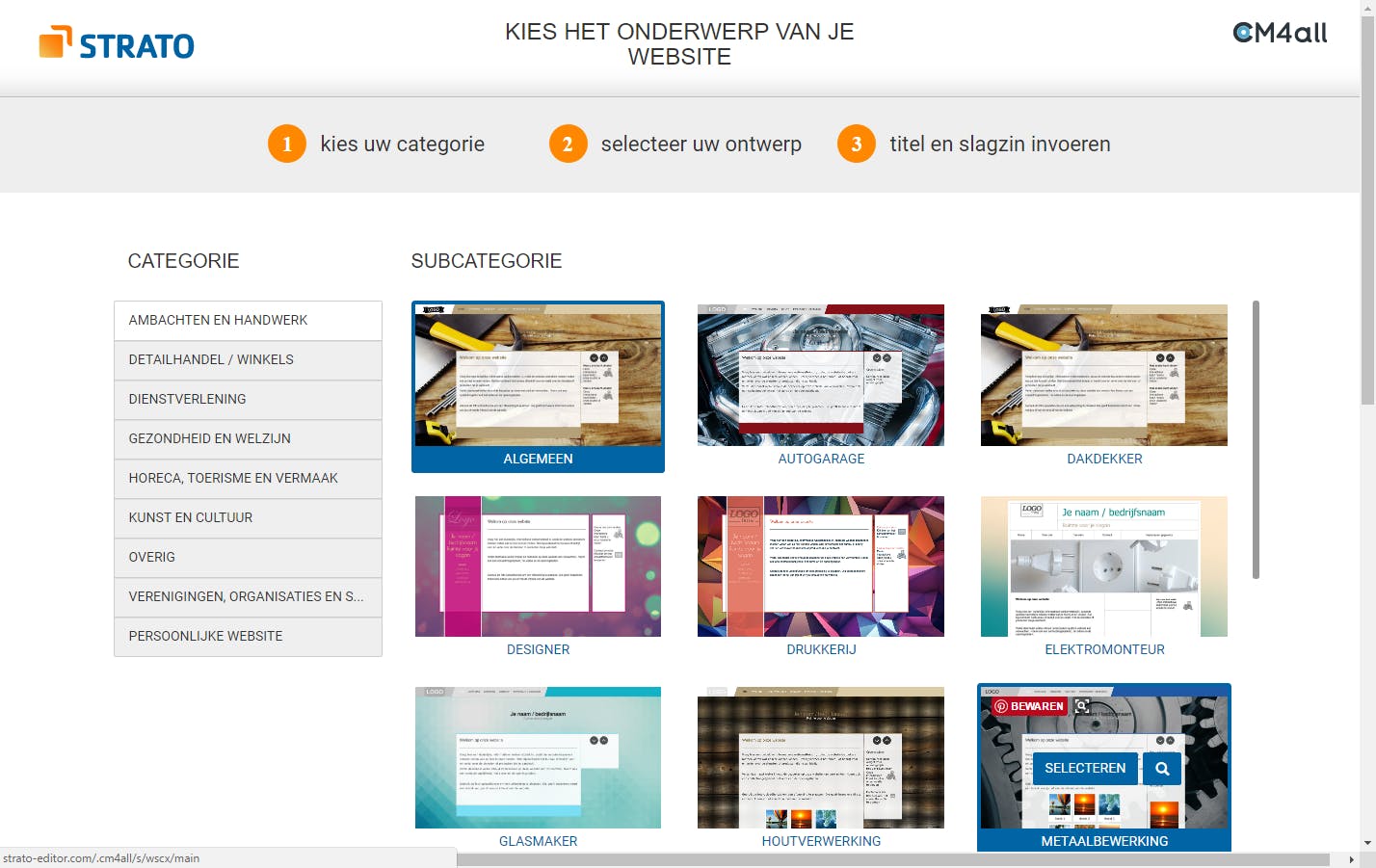Click the Pinterest Bewaren button
This screenshot has height=868, width=1376.
[x=1029, y=706]
